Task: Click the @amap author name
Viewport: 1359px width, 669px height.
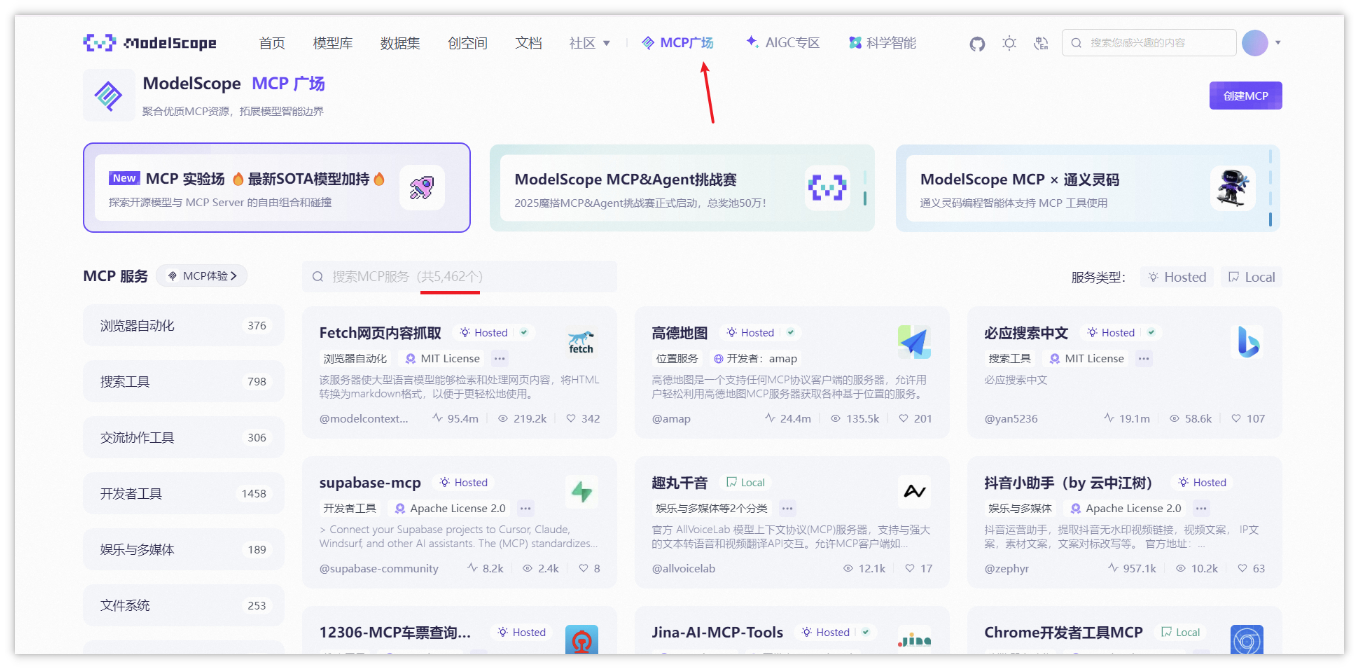Action: (671, 419)
